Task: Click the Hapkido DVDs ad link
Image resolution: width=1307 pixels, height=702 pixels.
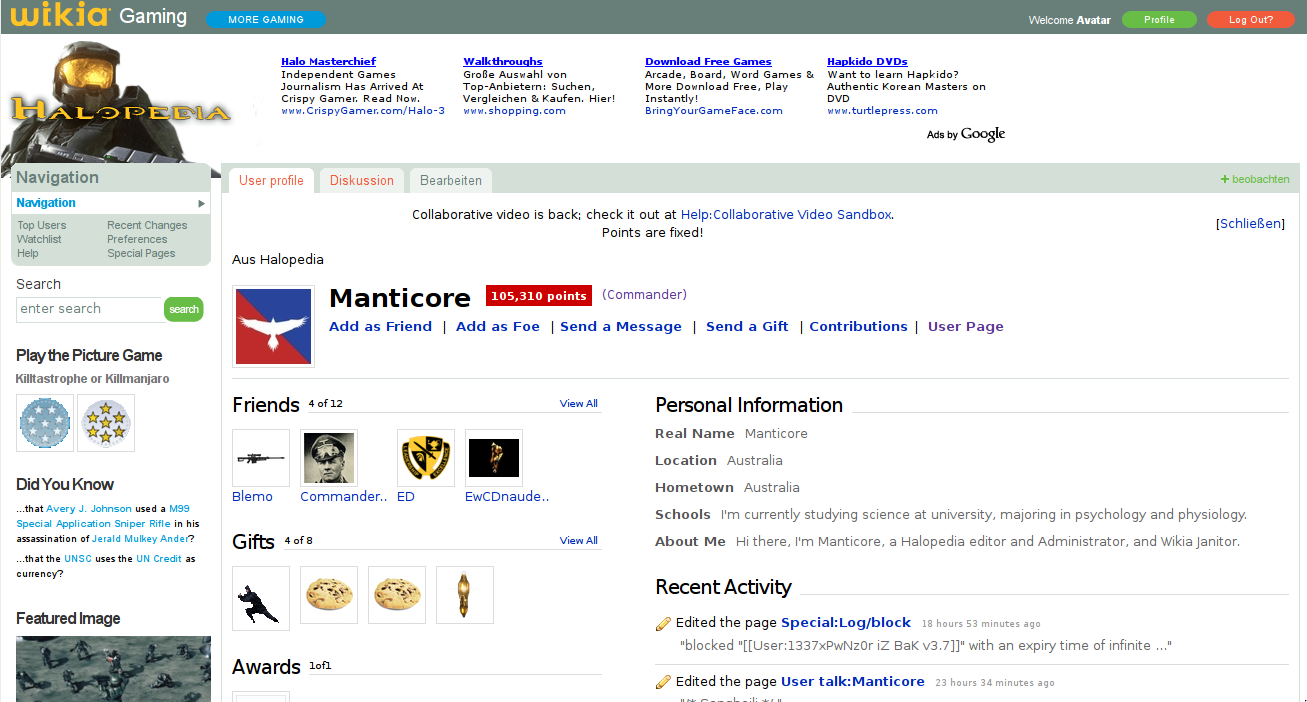Action: (x=867, y=62)
